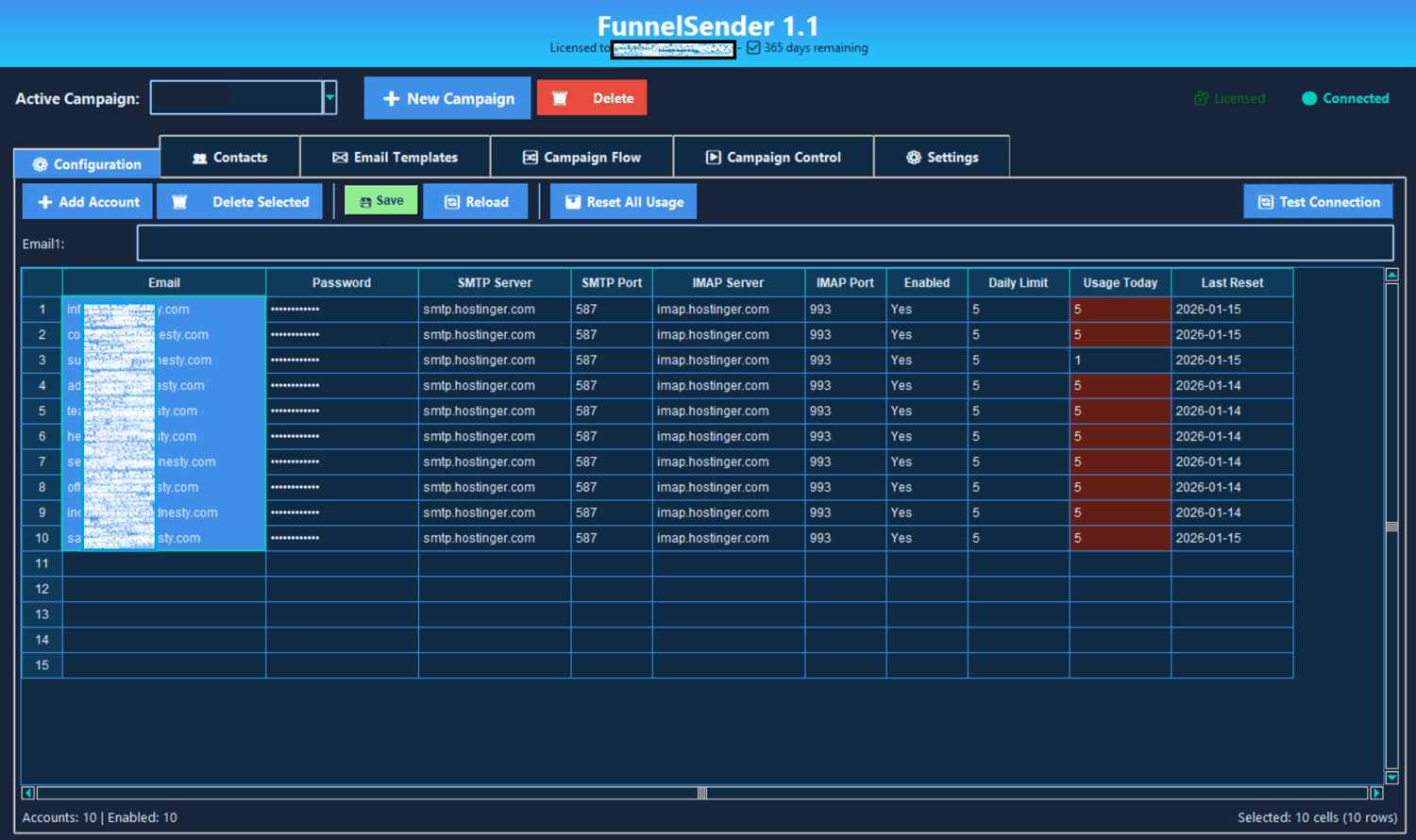
Task: Select the Campaign Flow tab
Action: pyautogui.click(x=582, y=157)
